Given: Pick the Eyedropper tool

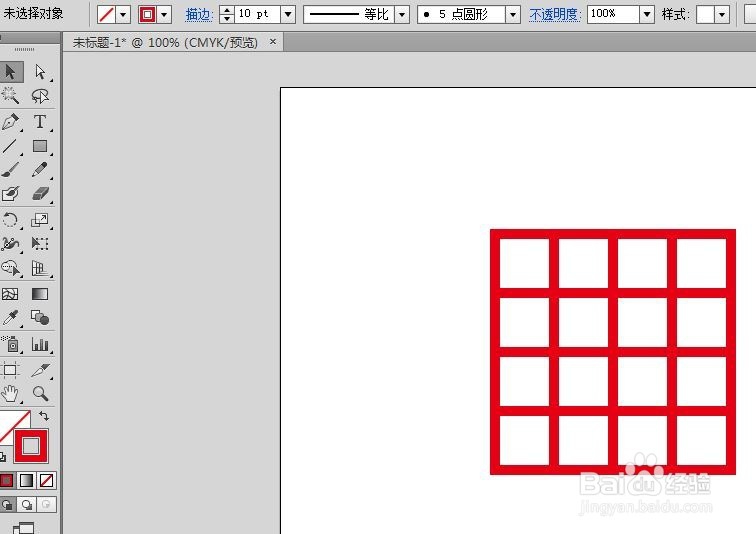Looking at the screenshot, I should 11,318.
